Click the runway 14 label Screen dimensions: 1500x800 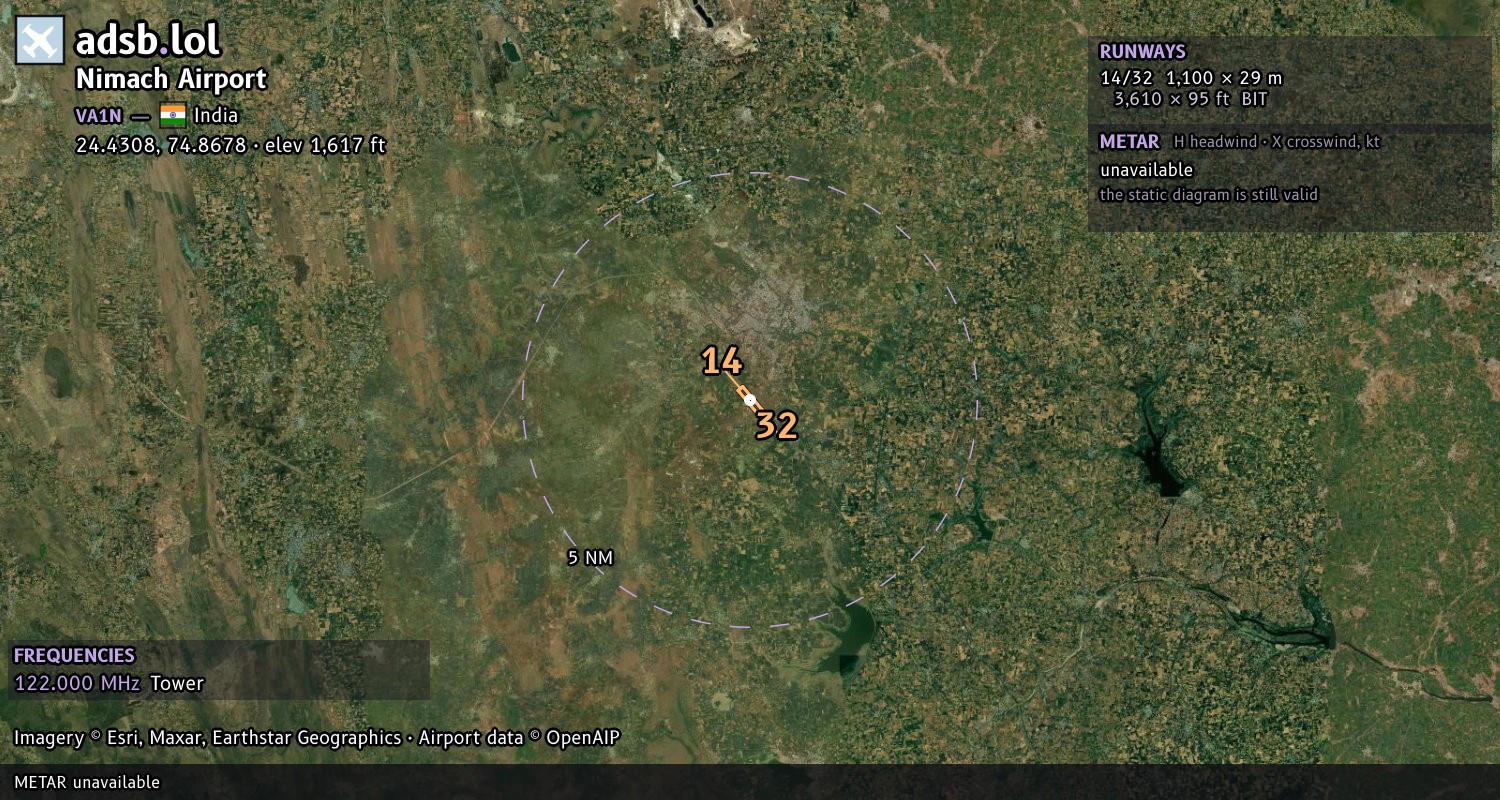point(721,362)
